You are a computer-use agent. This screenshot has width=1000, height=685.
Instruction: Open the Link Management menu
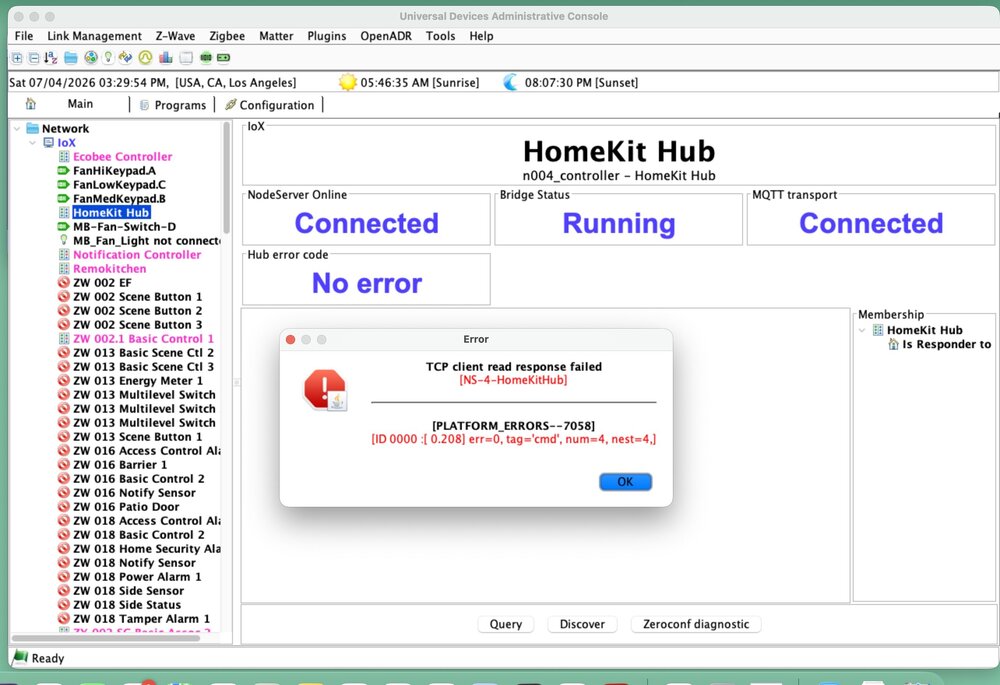tap(94, 36)
